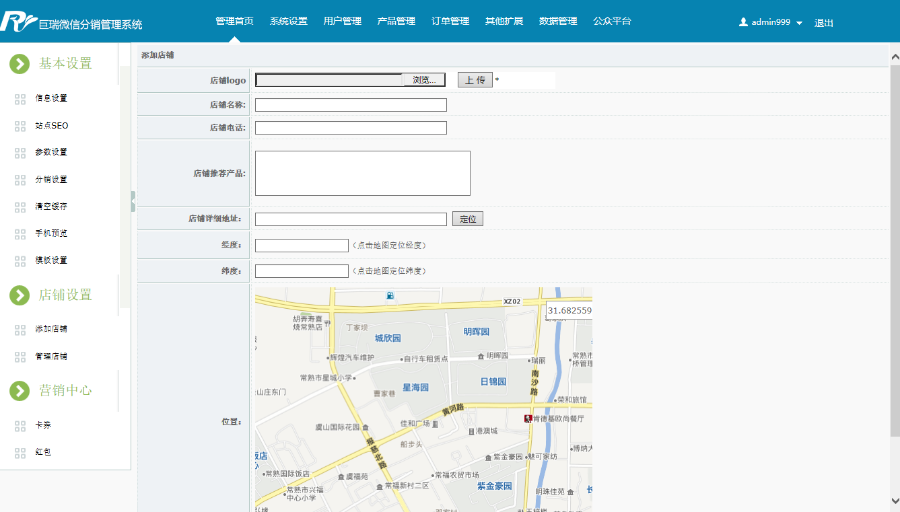900x512 pixels.
Task: Open the 公众平台 navigation menu
Action: click(x=612, y=21)
